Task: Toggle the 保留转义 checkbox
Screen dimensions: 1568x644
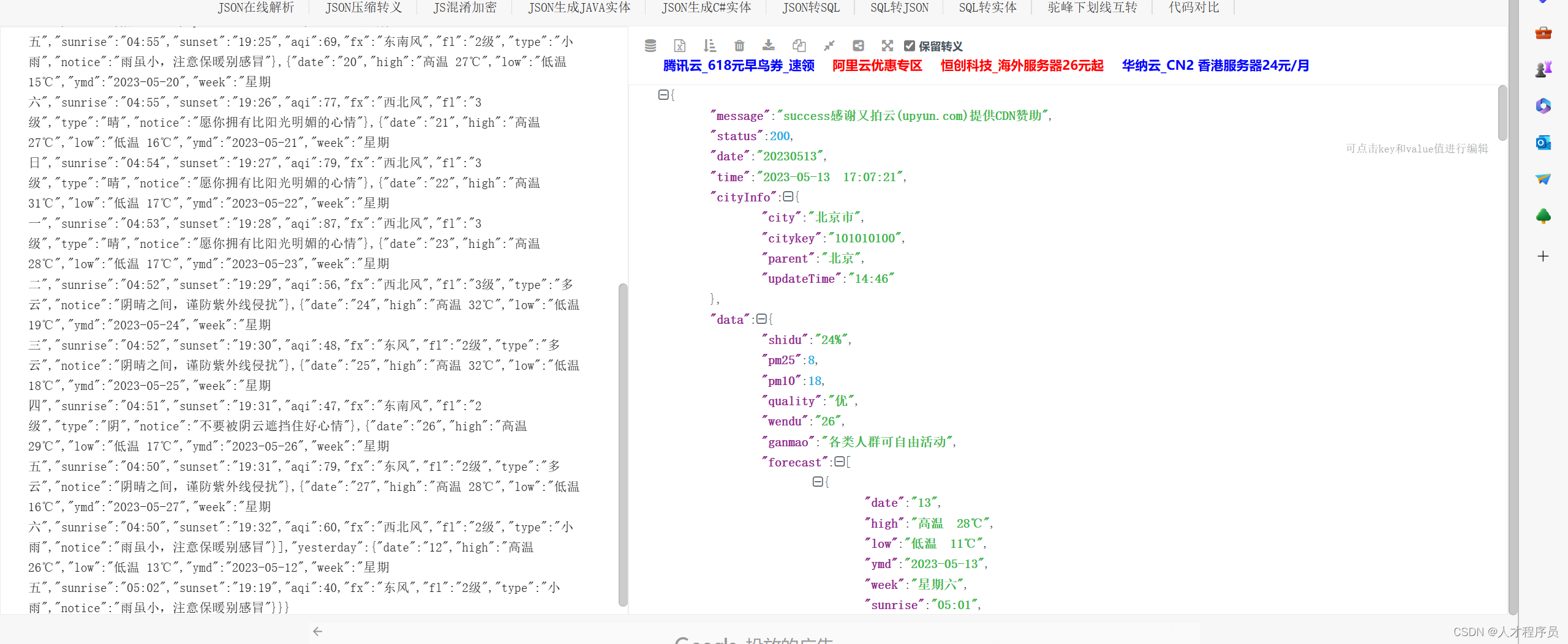Action: click(910, 46)
